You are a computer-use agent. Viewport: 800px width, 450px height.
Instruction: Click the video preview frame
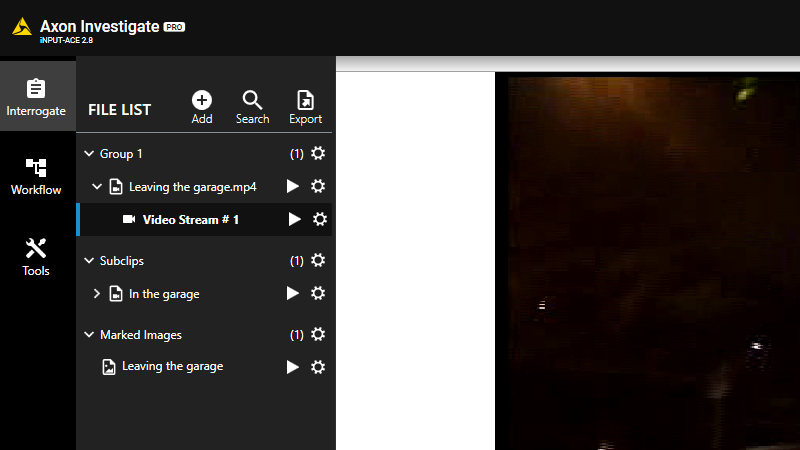coord(647,261)
